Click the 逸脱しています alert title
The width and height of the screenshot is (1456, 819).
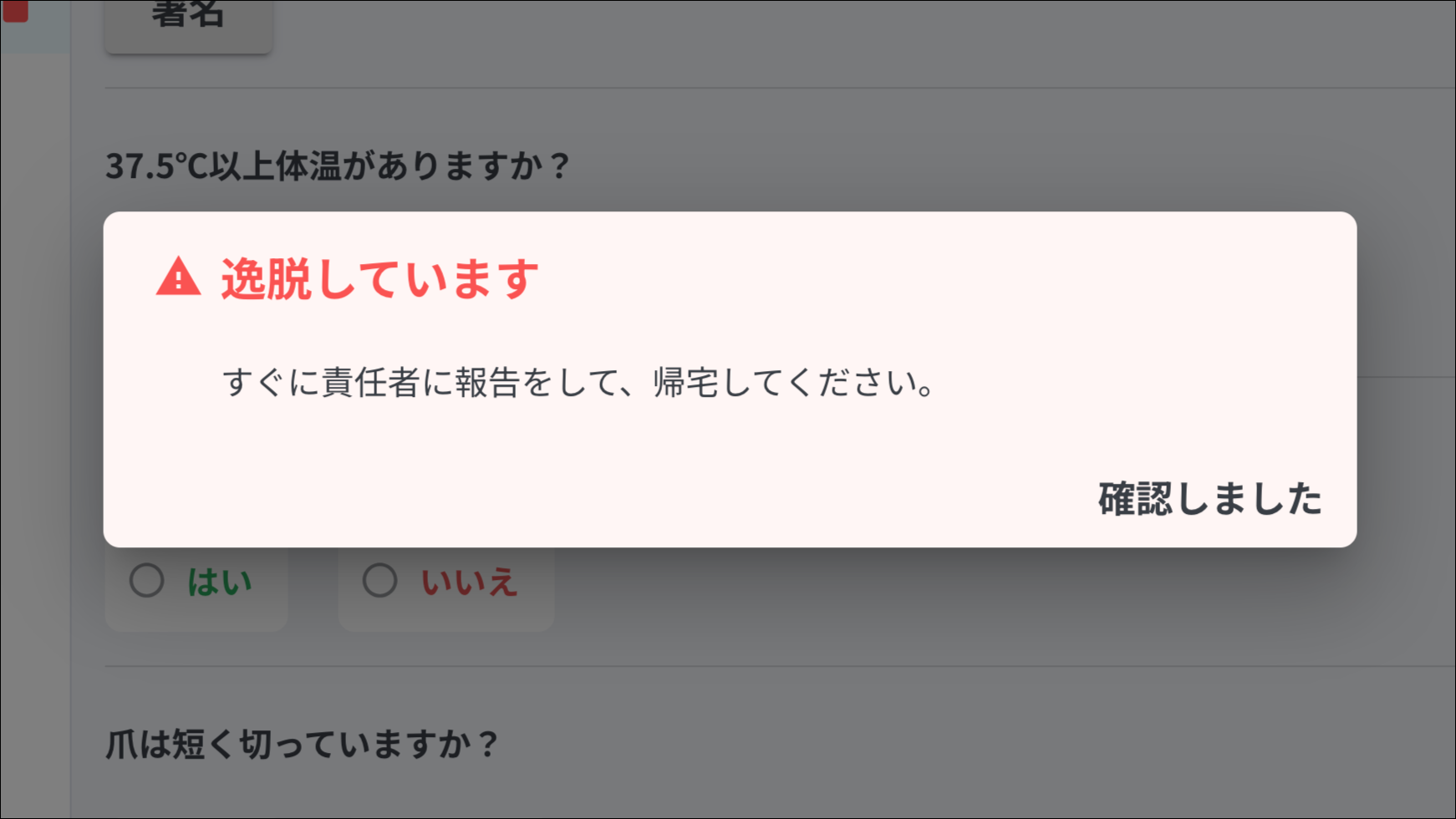(x=379, y=278)
